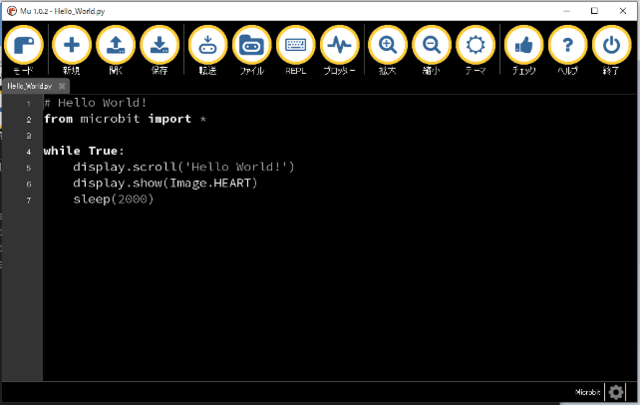
Task: Flash code to micro:bit with 転送
Action: click(208, 46)
